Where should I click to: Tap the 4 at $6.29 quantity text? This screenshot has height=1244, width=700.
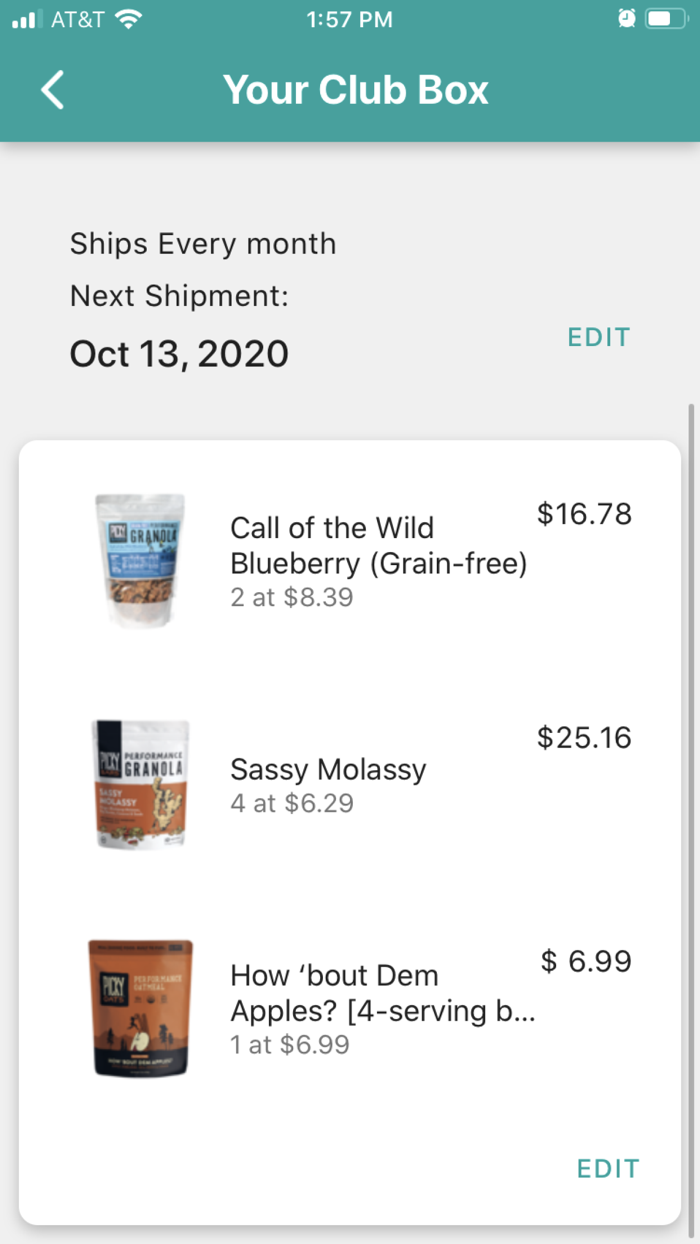[x=291, y=803]
